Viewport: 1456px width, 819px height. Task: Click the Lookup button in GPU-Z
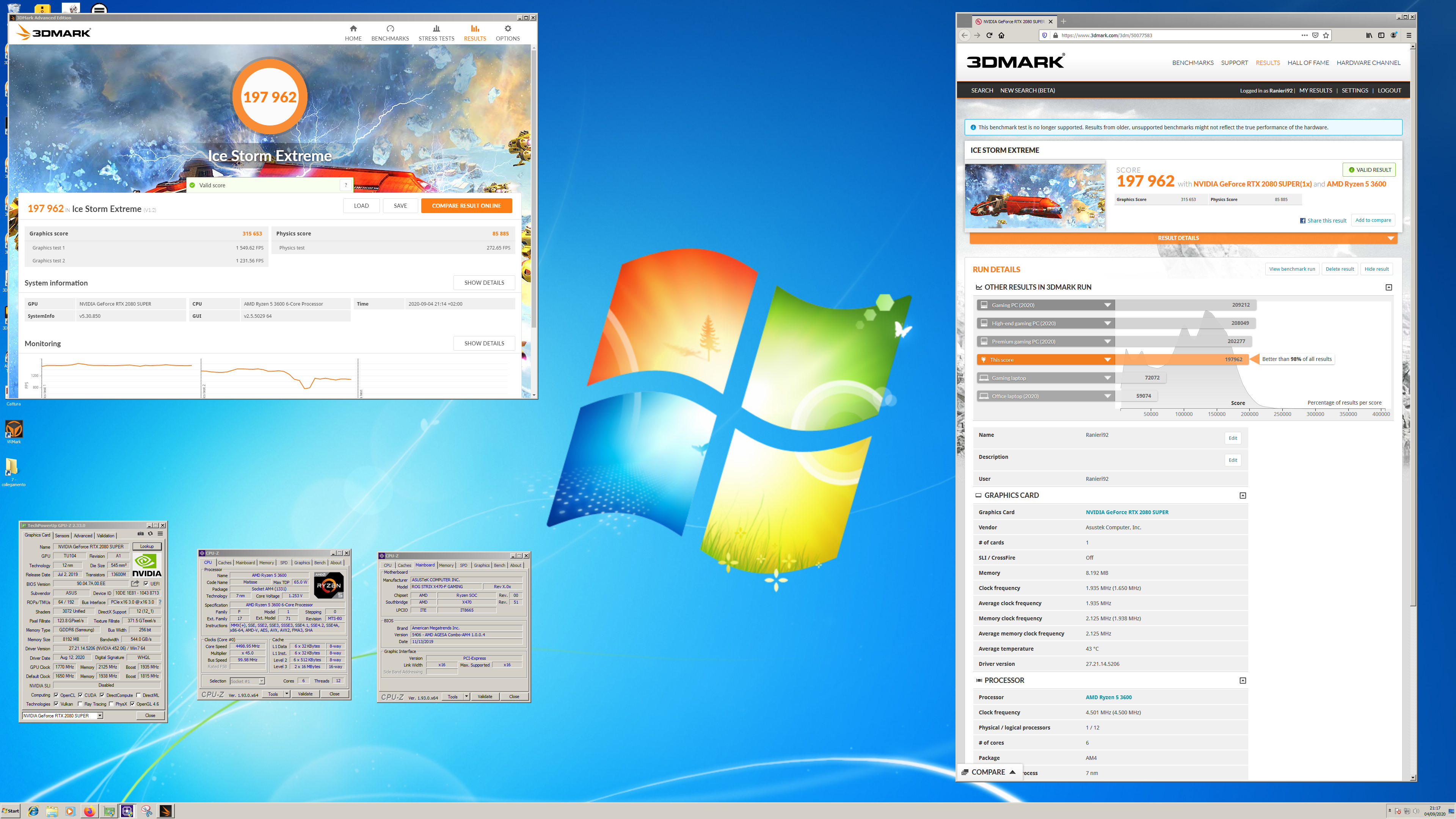[x=147, y=546]
